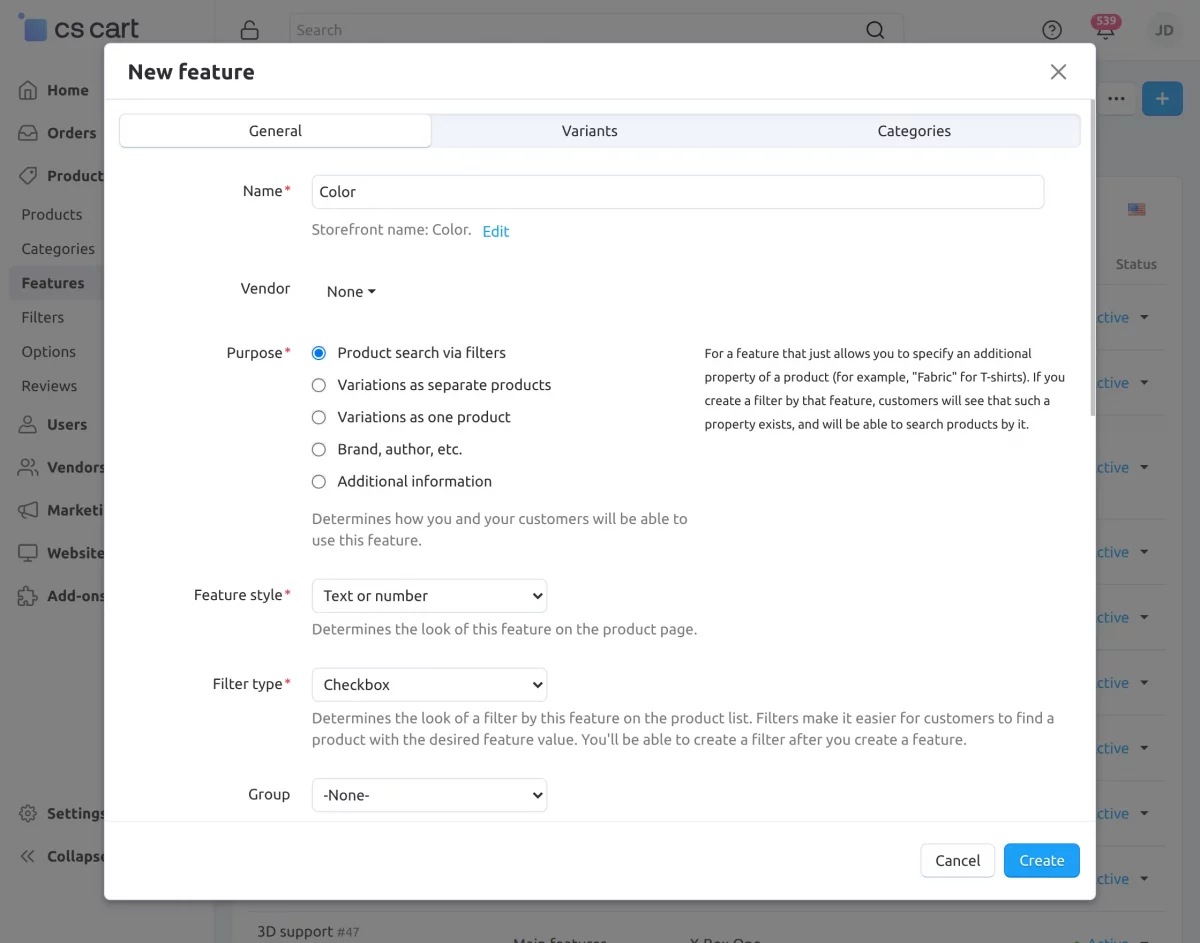Edit the storefront name link
The width and height of the screenshot is (1200, 943).
496,231
